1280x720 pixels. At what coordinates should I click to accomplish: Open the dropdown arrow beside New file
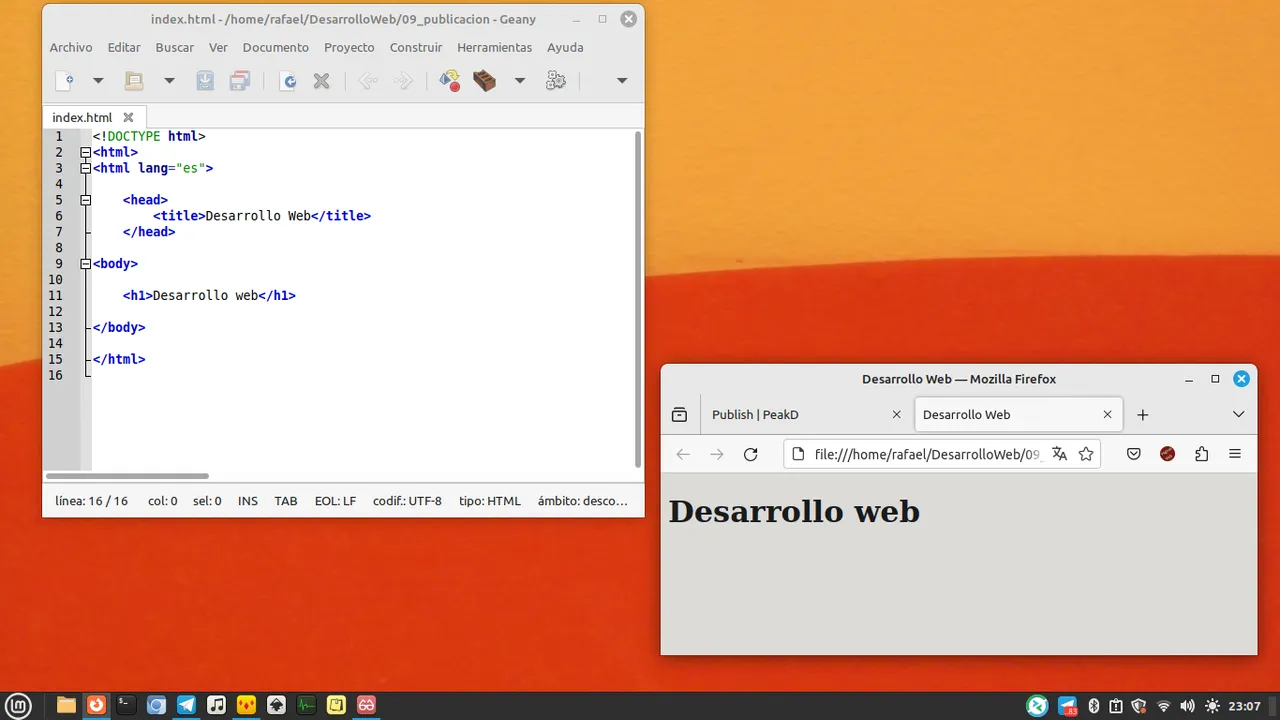[98, 81]
